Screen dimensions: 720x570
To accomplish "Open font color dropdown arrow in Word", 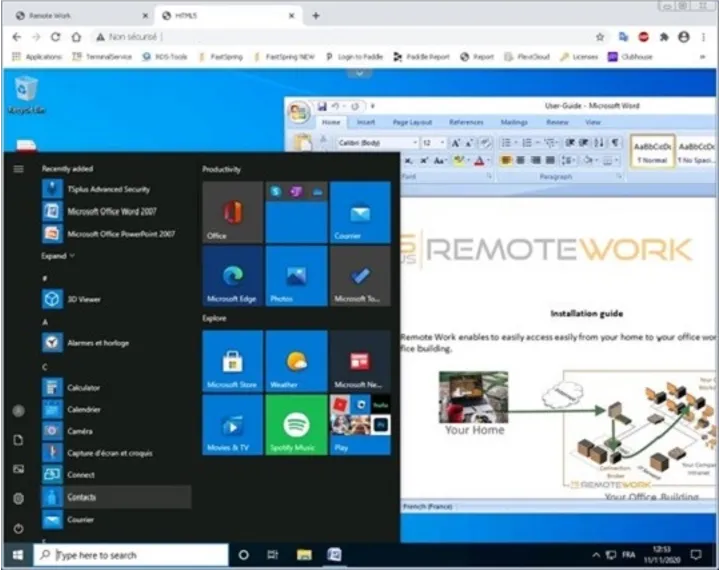I will [489, 160].
